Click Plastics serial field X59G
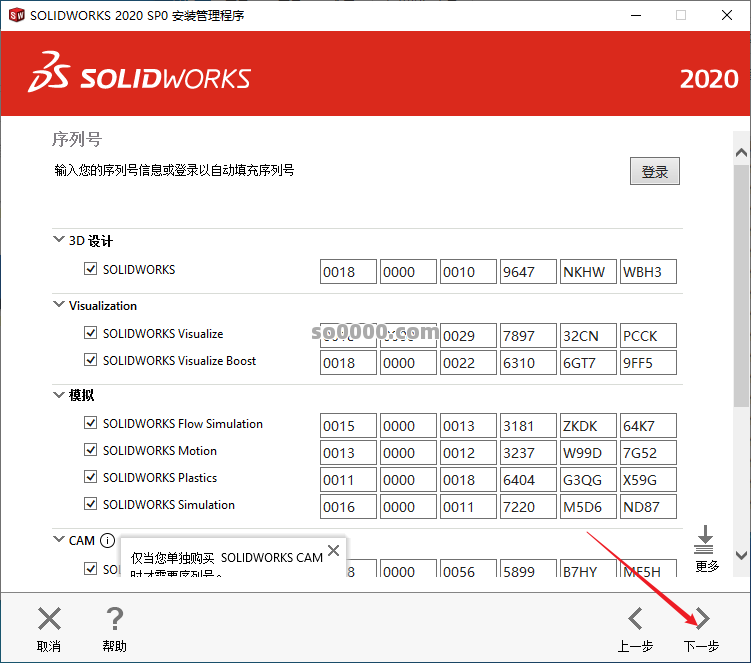The height and width of the screenshot is (663, 751). point(649,480)
